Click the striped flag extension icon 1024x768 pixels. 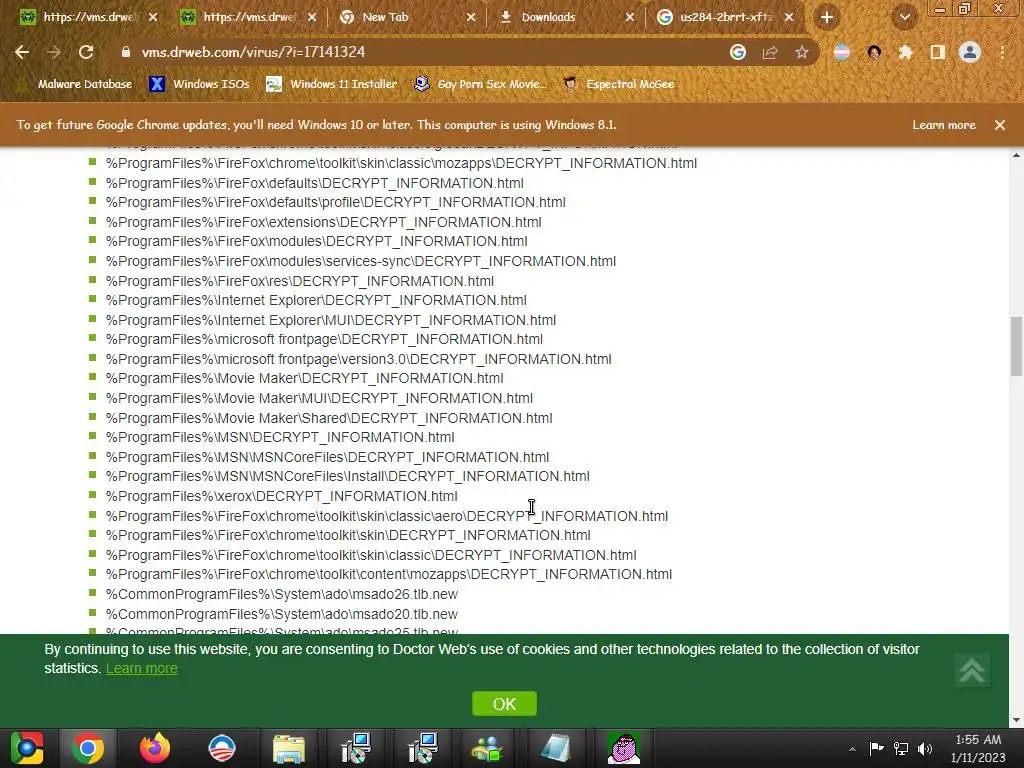pos(842,52)
